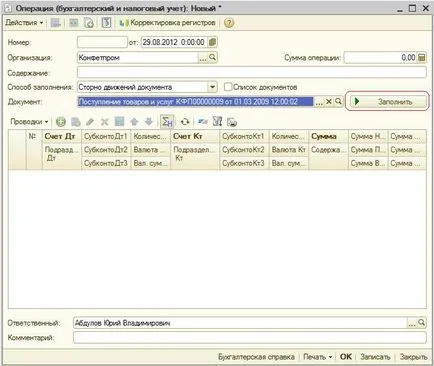The image size is (434, 366).
Task: Click the Комментарий field
Action: point(250,337)
